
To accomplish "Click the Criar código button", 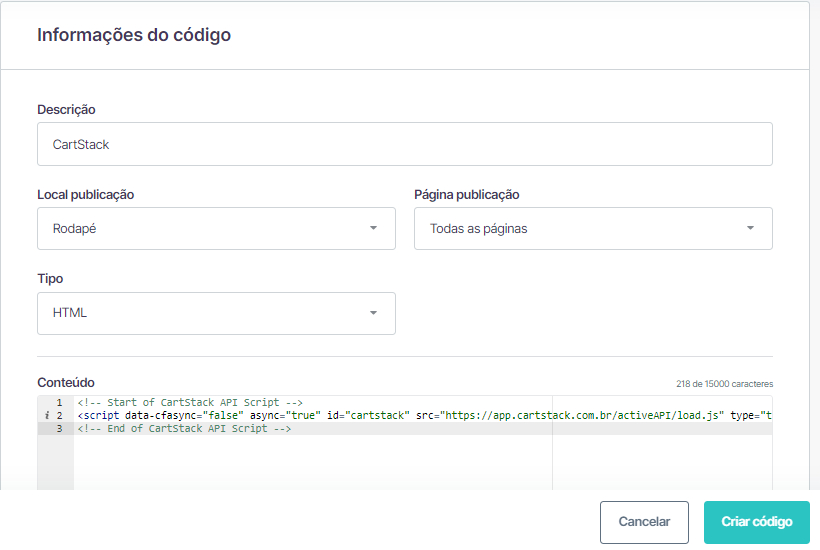I will point(756,522).
